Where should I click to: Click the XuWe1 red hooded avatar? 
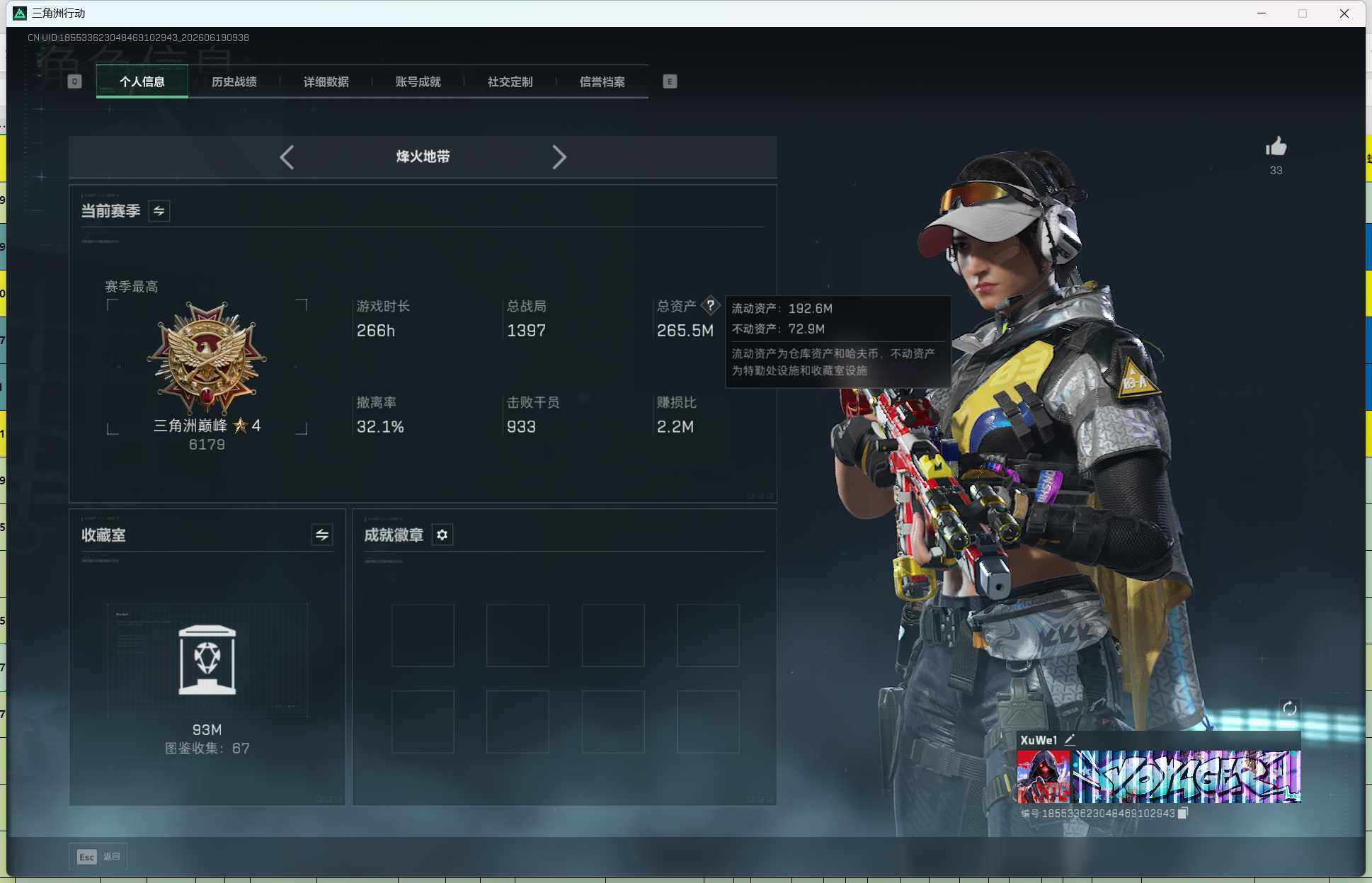1044,777
